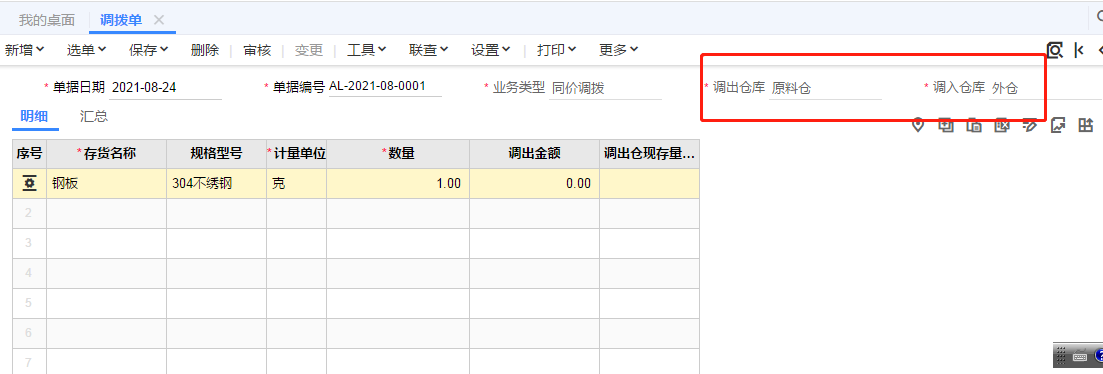Select row number 4 in the table
This screenshot has height=374, width=1103.
tap(30, 273)
